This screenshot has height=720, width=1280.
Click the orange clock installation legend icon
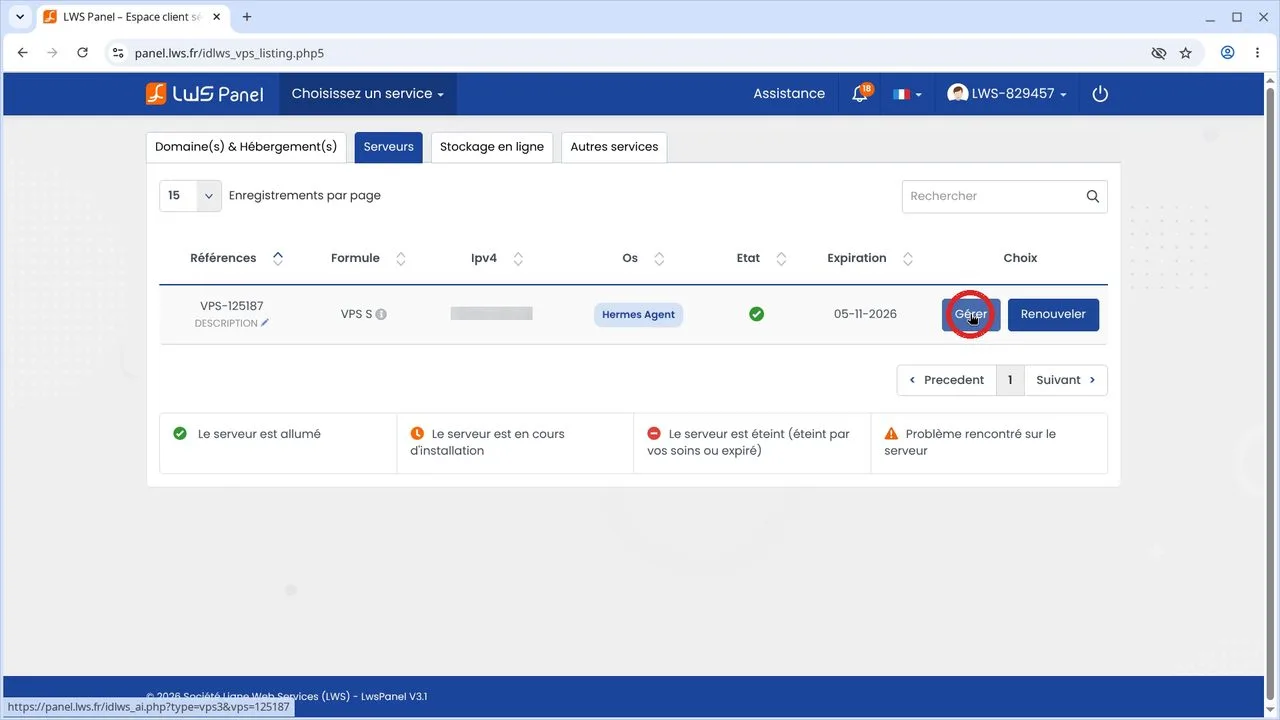(417, 434)
